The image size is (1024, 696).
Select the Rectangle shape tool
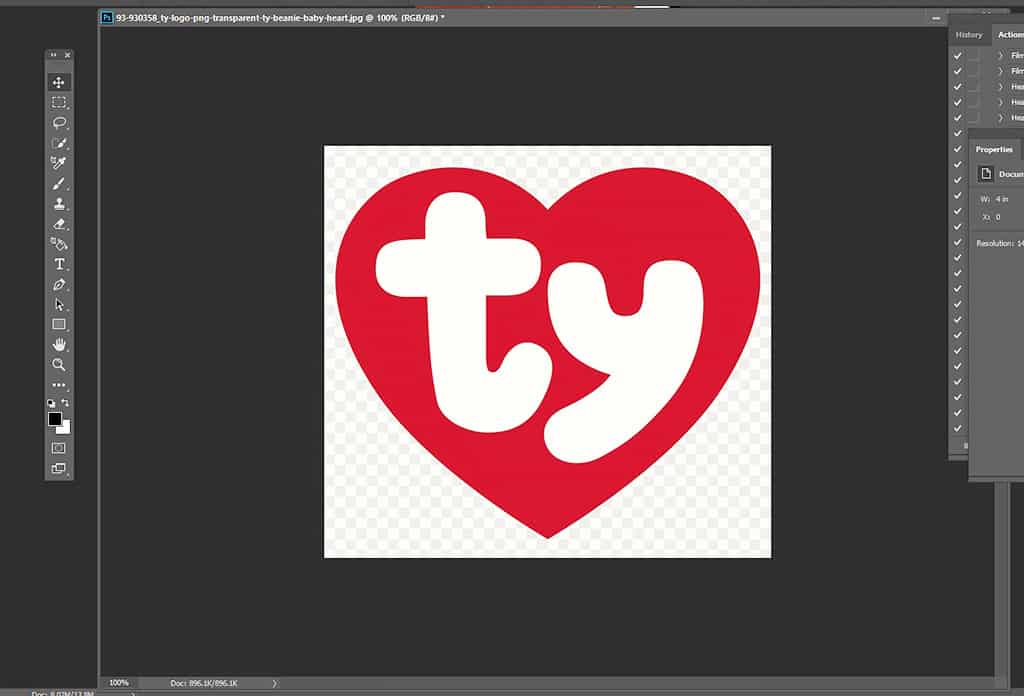click(59, 324)
